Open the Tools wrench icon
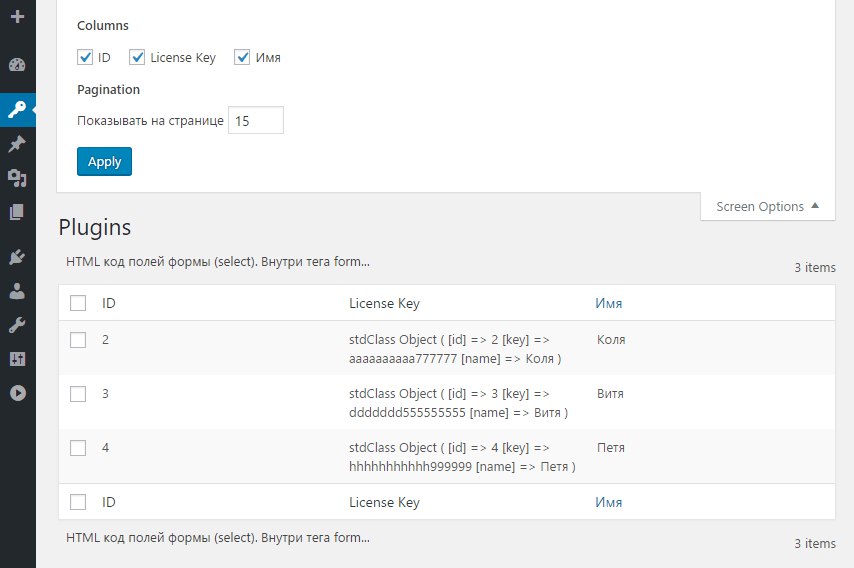This screenshot has height=568, width=854. (17, 325)
